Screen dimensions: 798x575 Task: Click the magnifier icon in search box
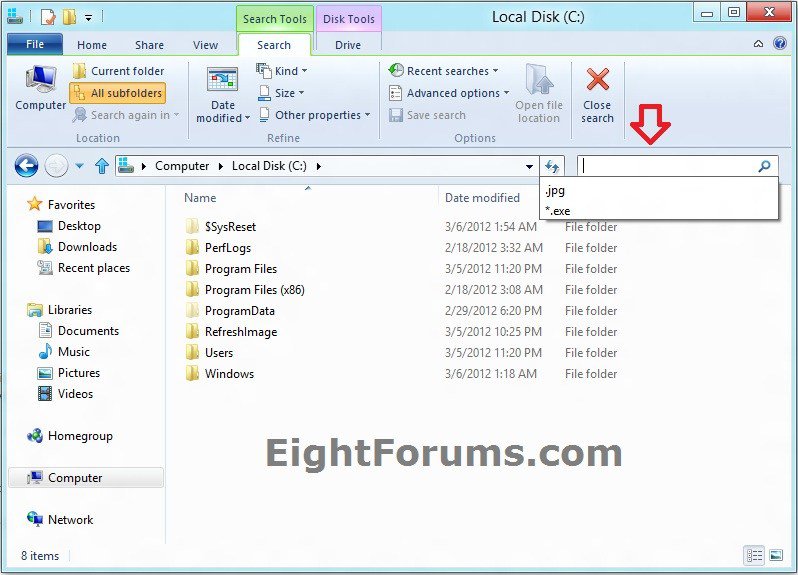click(765, 166)
